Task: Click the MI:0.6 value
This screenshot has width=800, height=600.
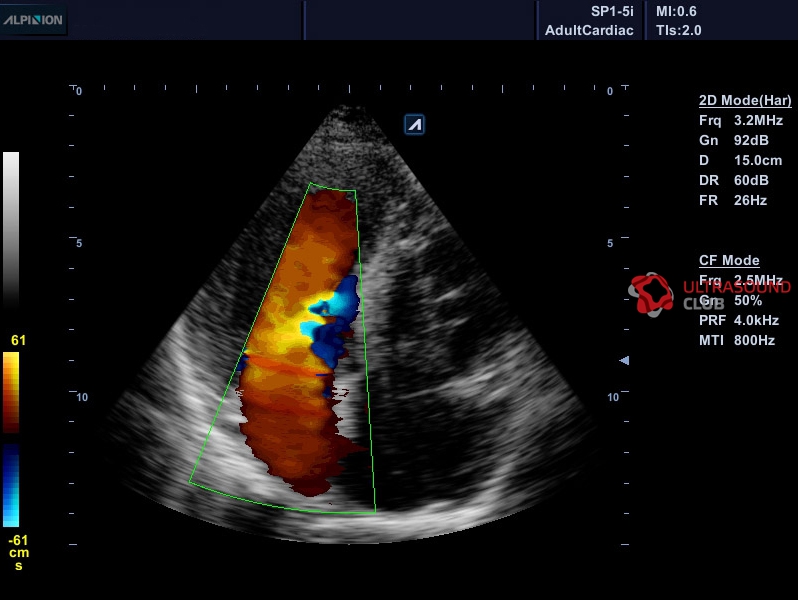Action: coord(677,11)
